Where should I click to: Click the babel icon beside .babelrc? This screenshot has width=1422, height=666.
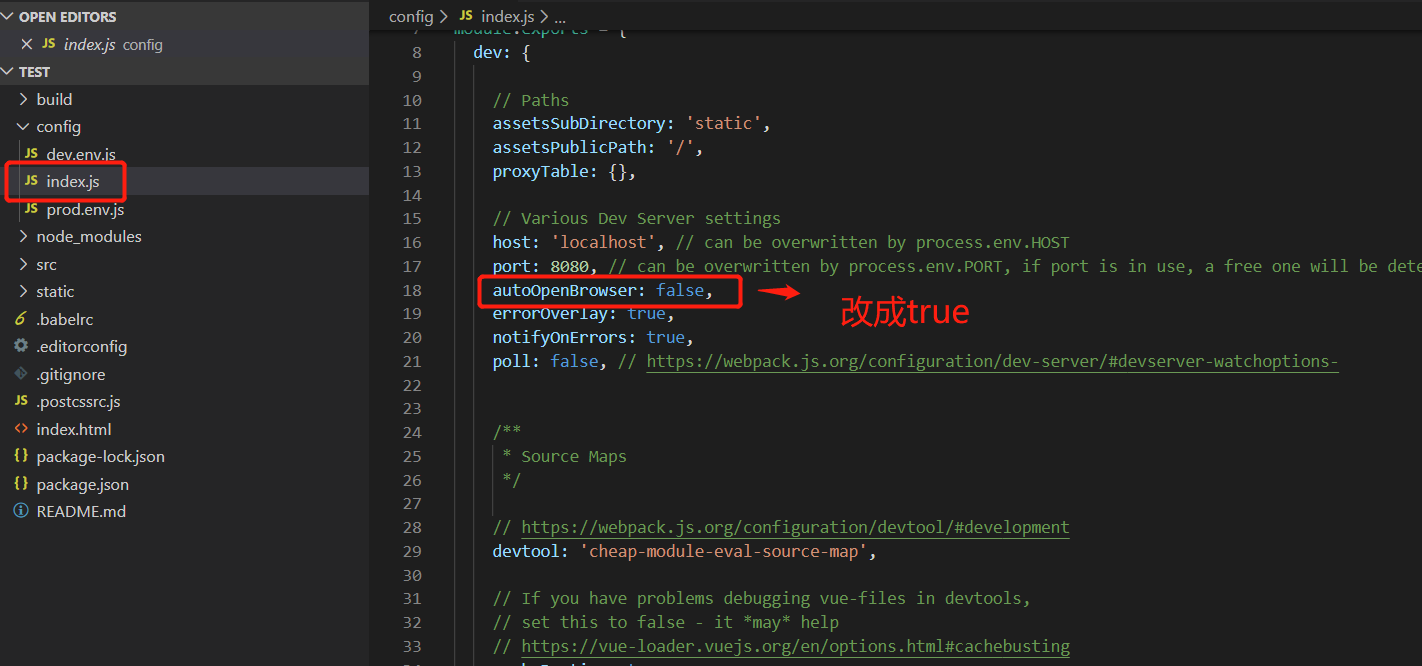[21, 319]
